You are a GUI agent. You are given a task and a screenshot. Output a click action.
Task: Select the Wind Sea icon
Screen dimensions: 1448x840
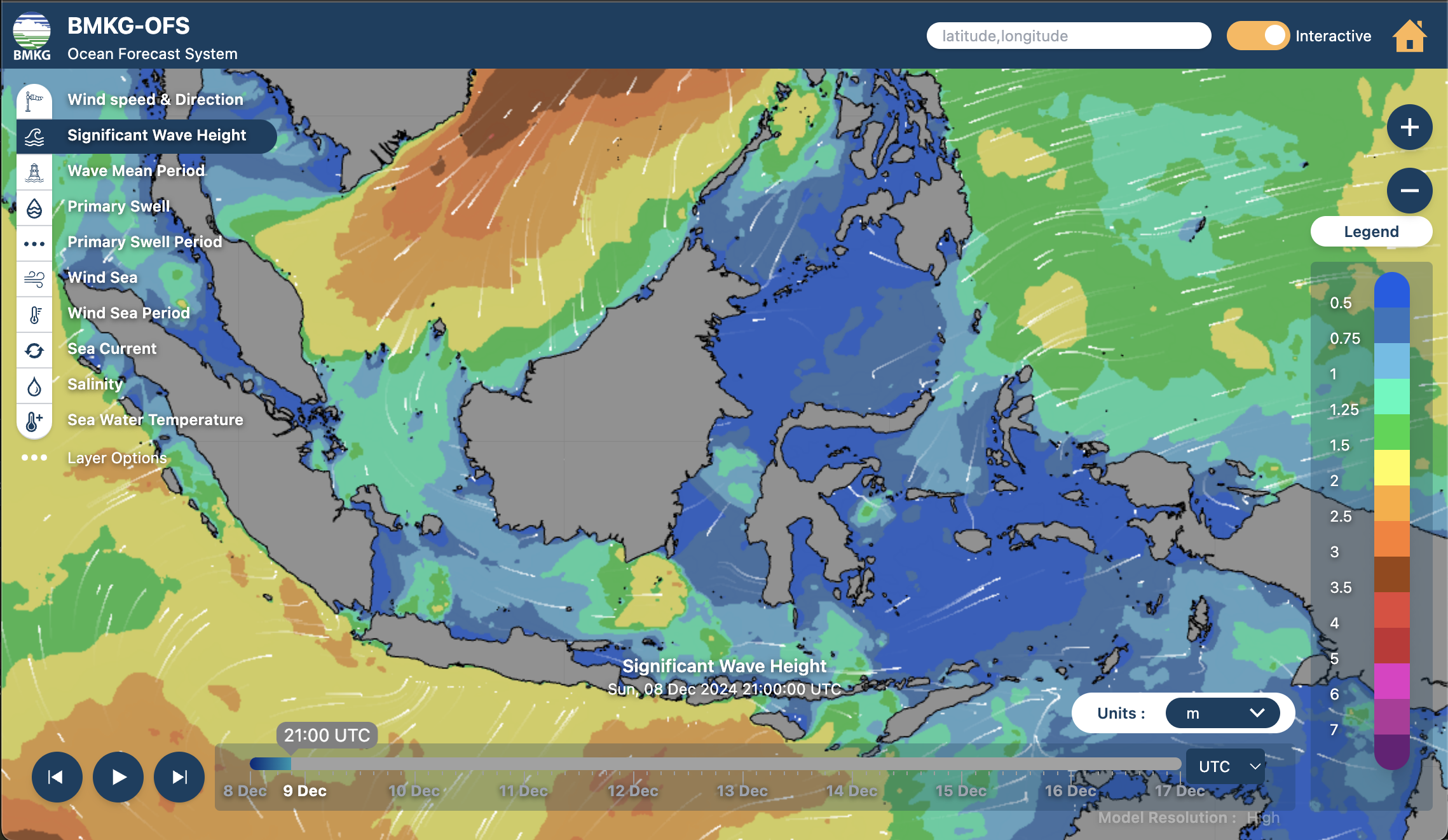click(34, 279)
